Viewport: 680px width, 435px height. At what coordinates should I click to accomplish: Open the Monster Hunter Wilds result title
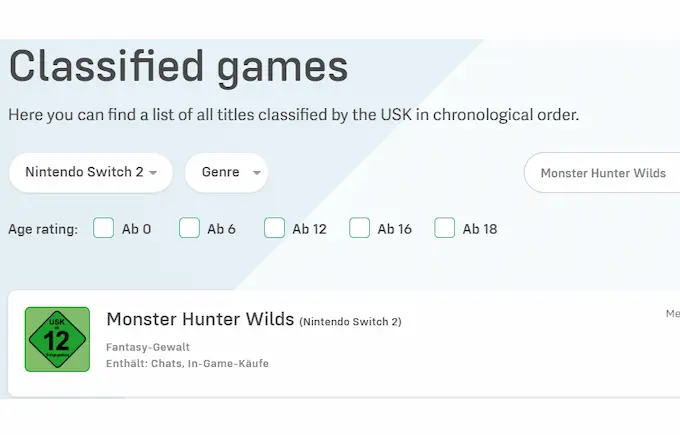[200, 319]
